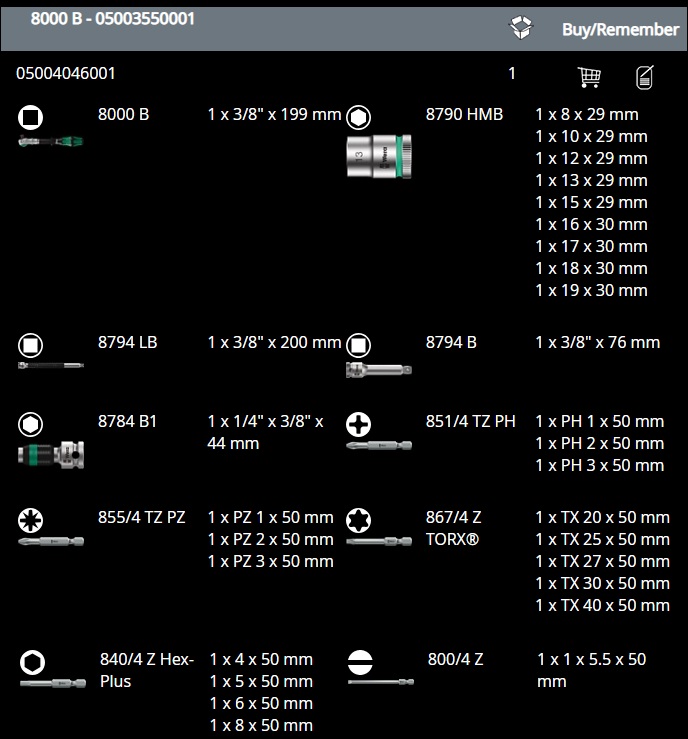Viewport: 688px width, 739px height.
Task: Select the 1 x 12 x 29 mm size
Action: tap(591, 158)
